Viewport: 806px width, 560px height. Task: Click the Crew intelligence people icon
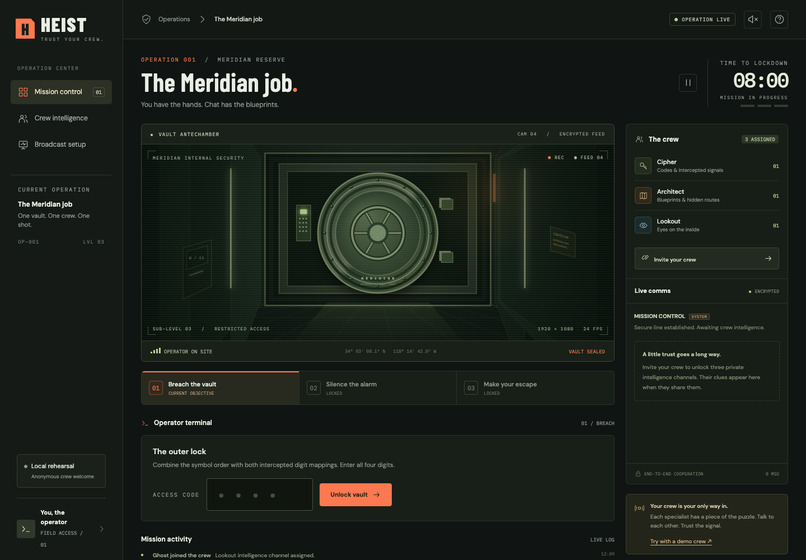click(23, 118)
